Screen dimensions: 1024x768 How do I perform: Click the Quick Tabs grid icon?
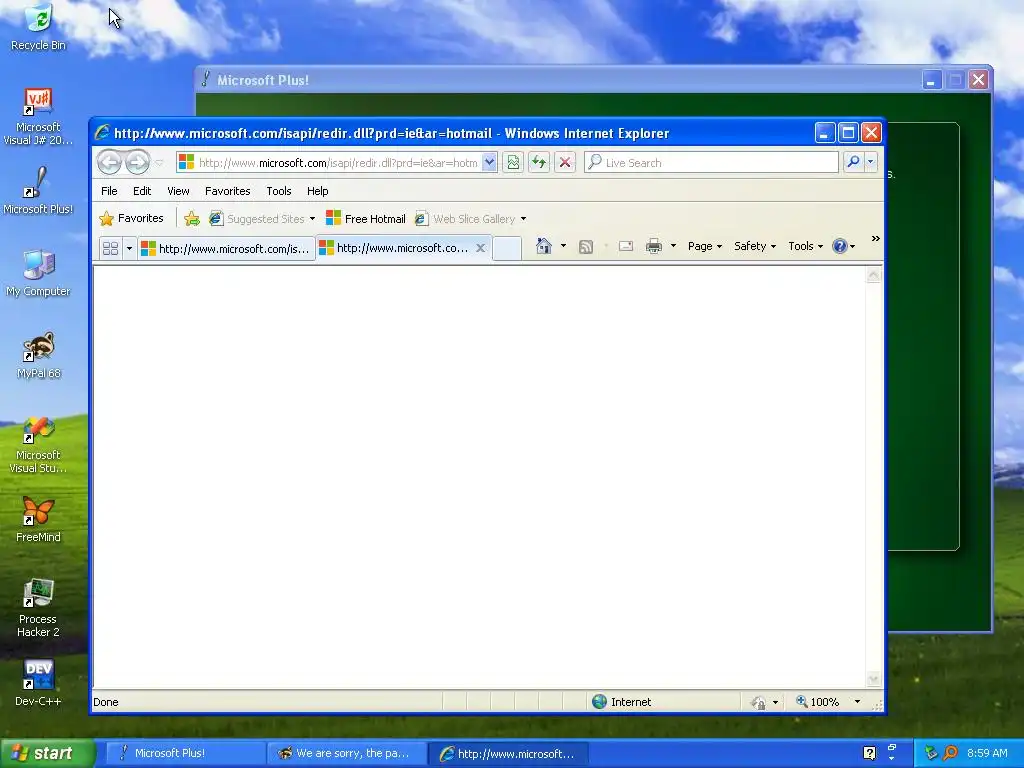[110, 248]
